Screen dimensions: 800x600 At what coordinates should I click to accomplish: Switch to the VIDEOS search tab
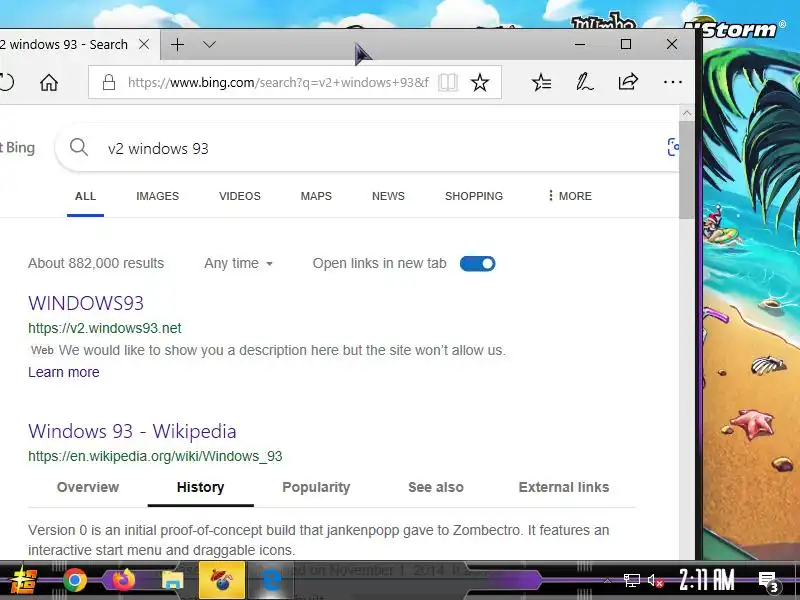coord(240,196)
